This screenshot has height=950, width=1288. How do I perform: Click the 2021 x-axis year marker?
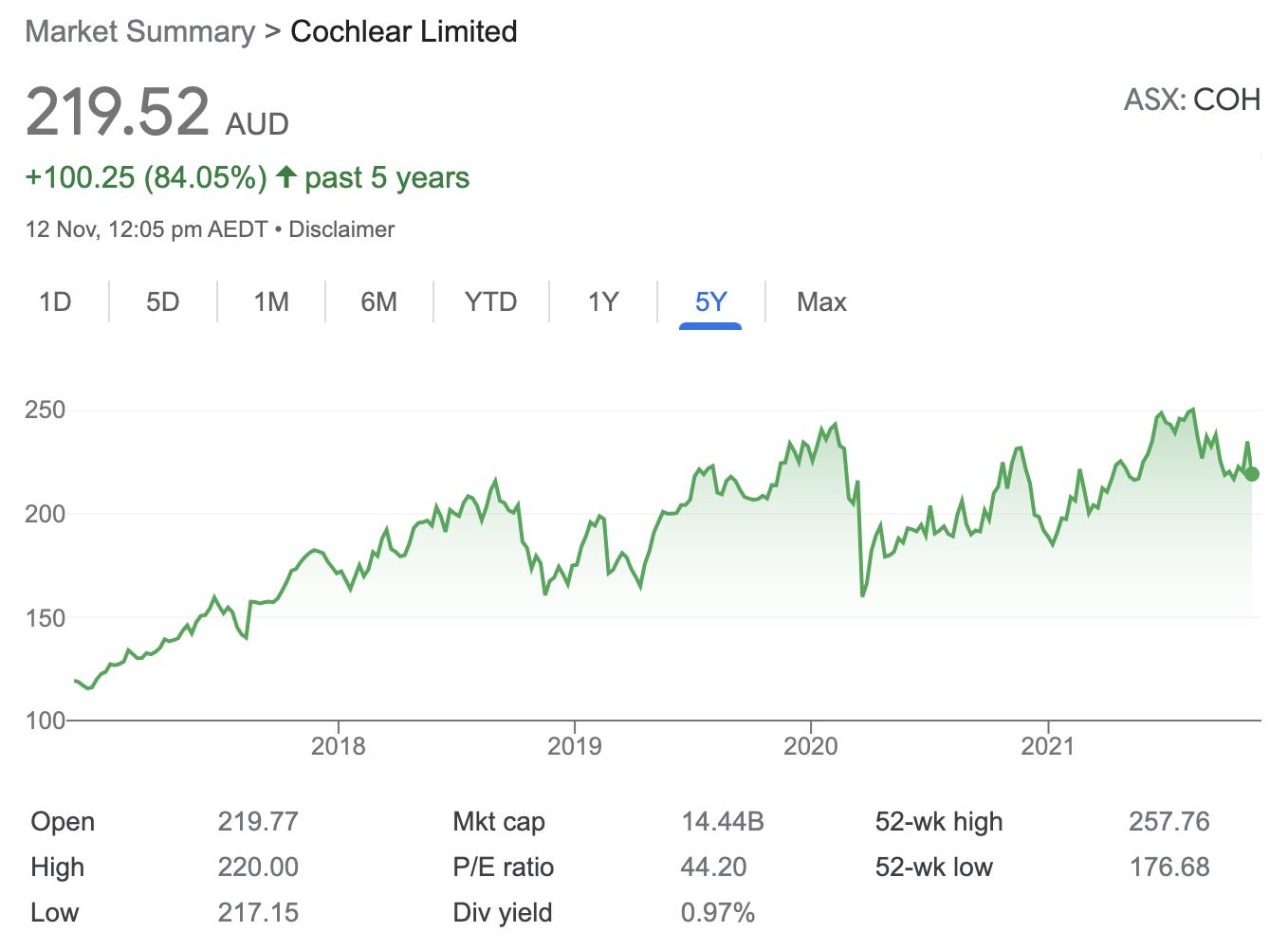[1047, 746]
